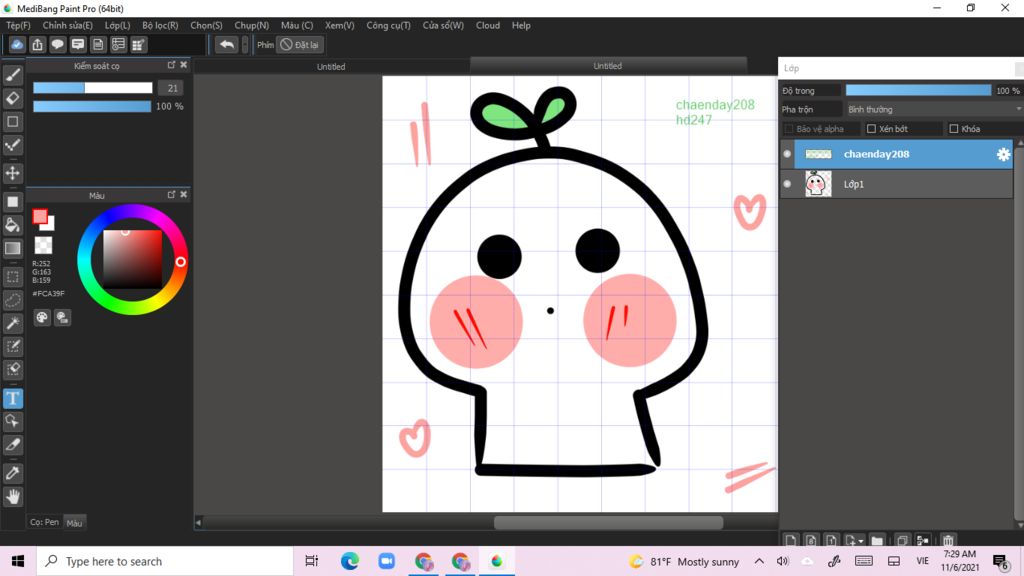Close the Màu color panel
The image size is (1024, 576).
click(184, 194)
